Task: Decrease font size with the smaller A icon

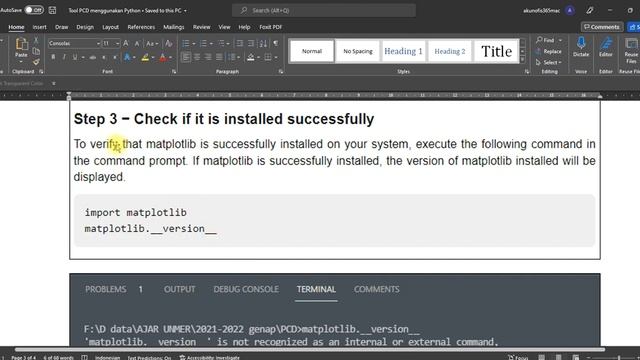Action: tap(137, 43)
